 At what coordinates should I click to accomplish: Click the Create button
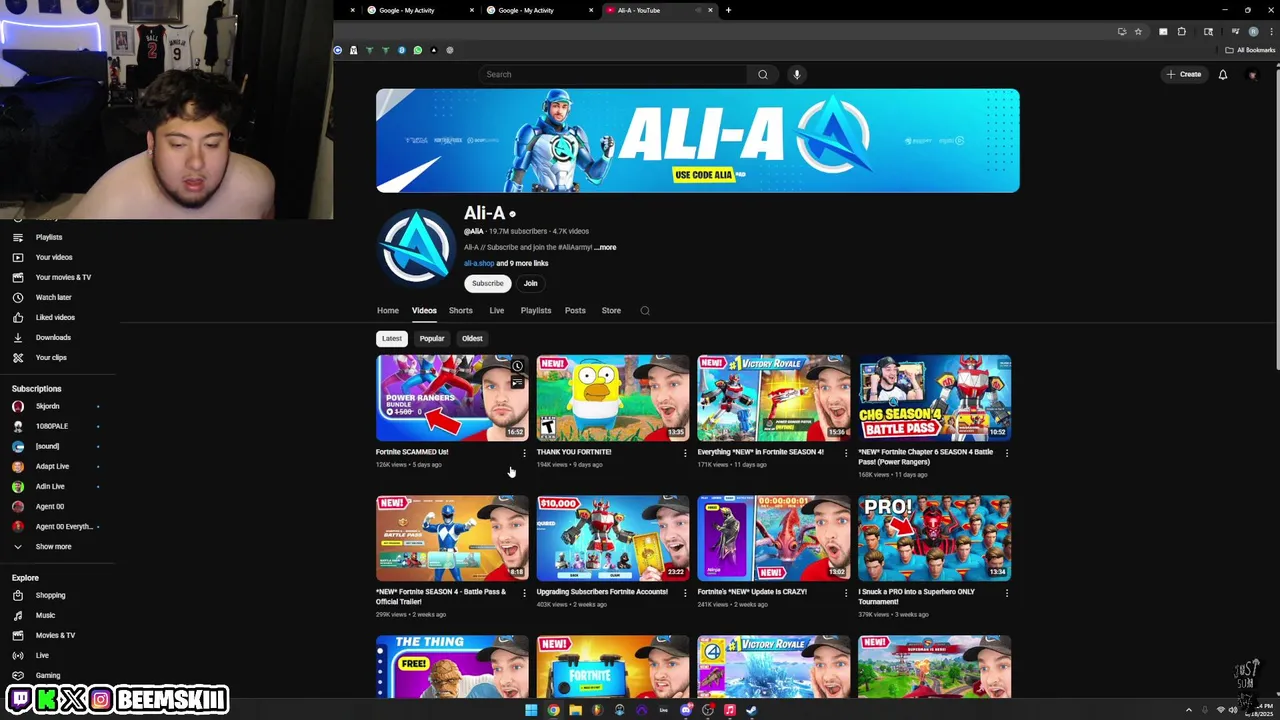point(1184,74)
